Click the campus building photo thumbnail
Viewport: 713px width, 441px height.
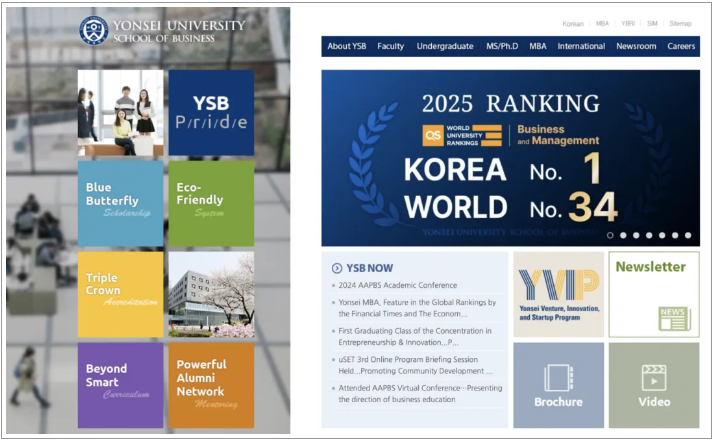(211, 294)
